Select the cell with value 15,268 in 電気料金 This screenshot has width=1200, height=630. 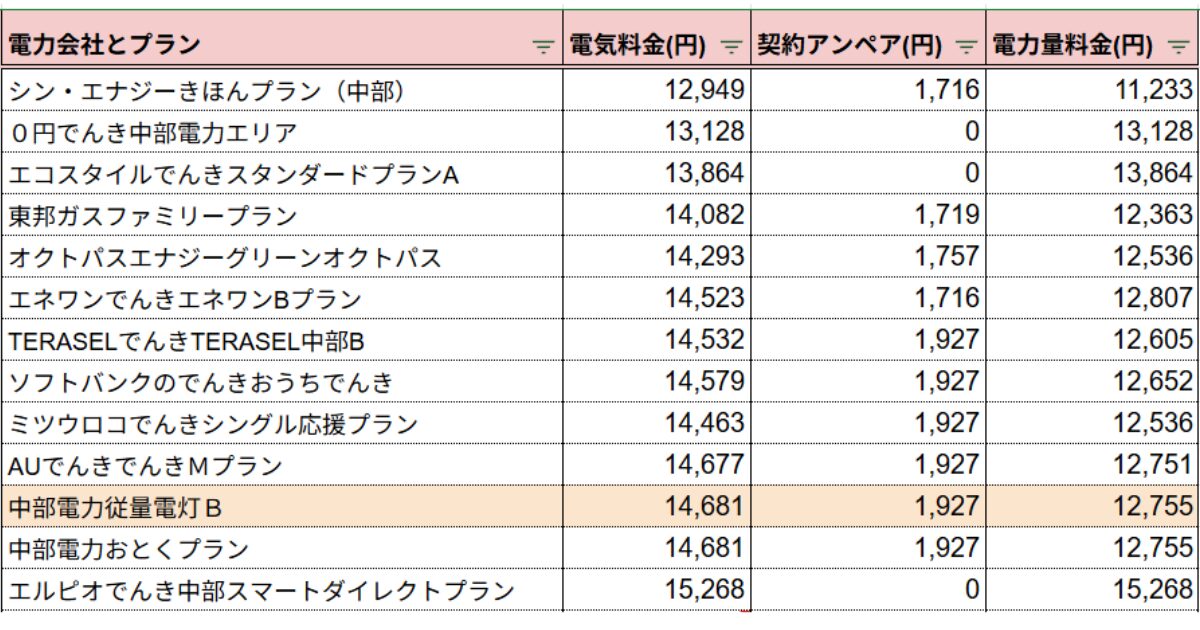656,590
